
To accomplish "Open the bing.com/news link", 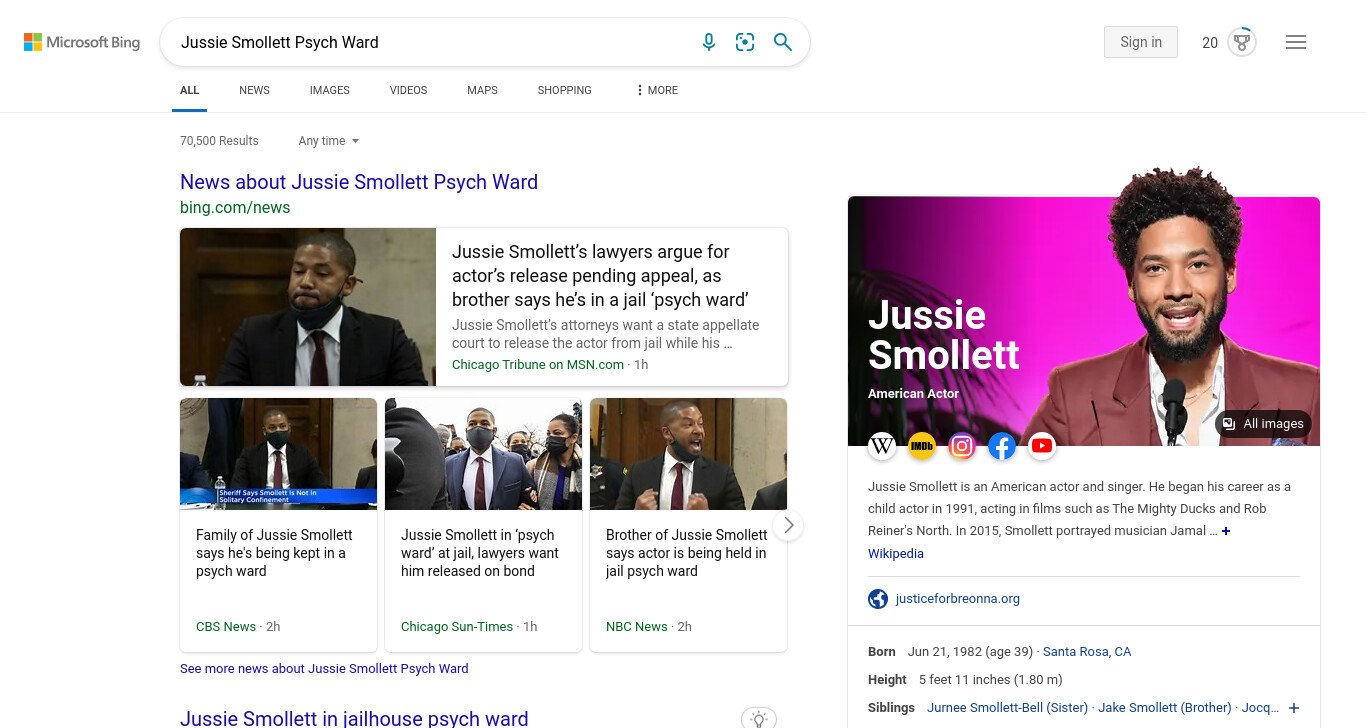I will pyautogui.click(x=235, y=208).
